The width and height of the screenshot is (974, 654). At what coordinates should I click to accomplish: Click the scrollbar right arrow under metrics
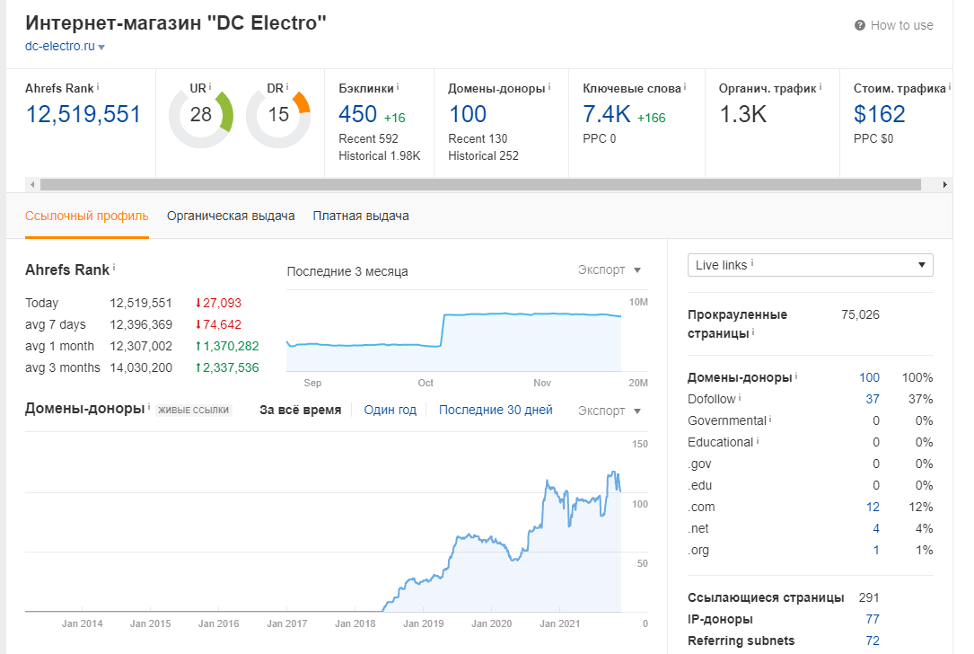pos(945,185)
